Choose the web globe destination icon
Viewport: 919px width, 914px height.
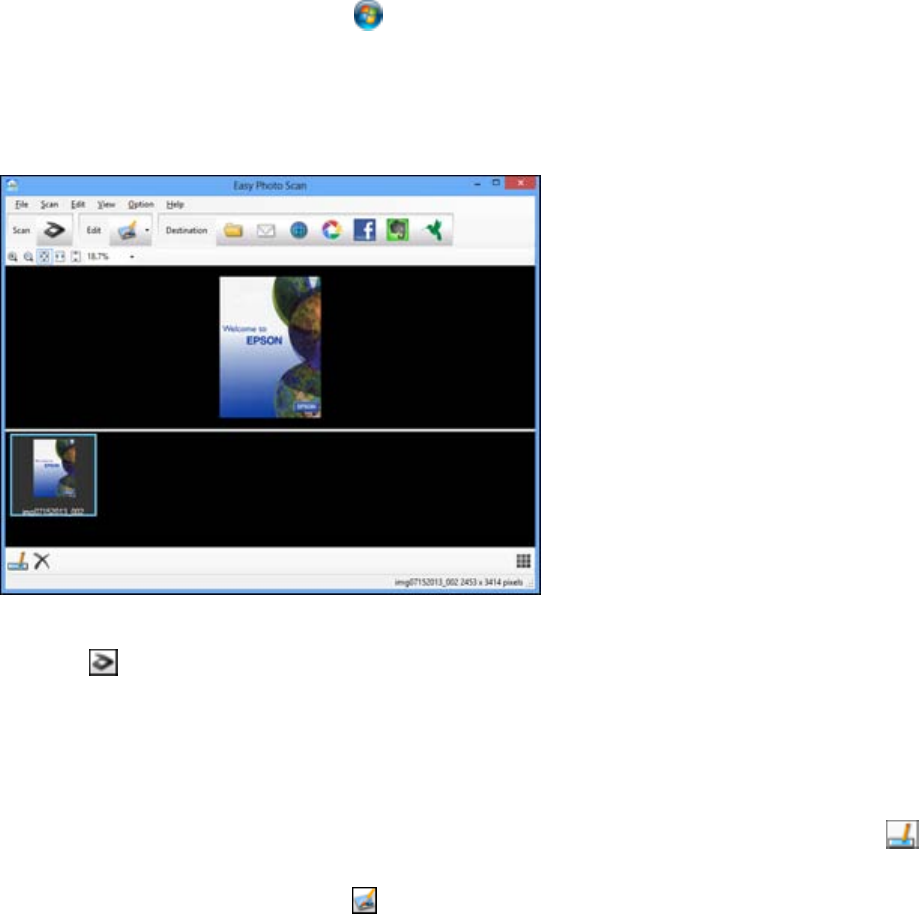[299, 231]
